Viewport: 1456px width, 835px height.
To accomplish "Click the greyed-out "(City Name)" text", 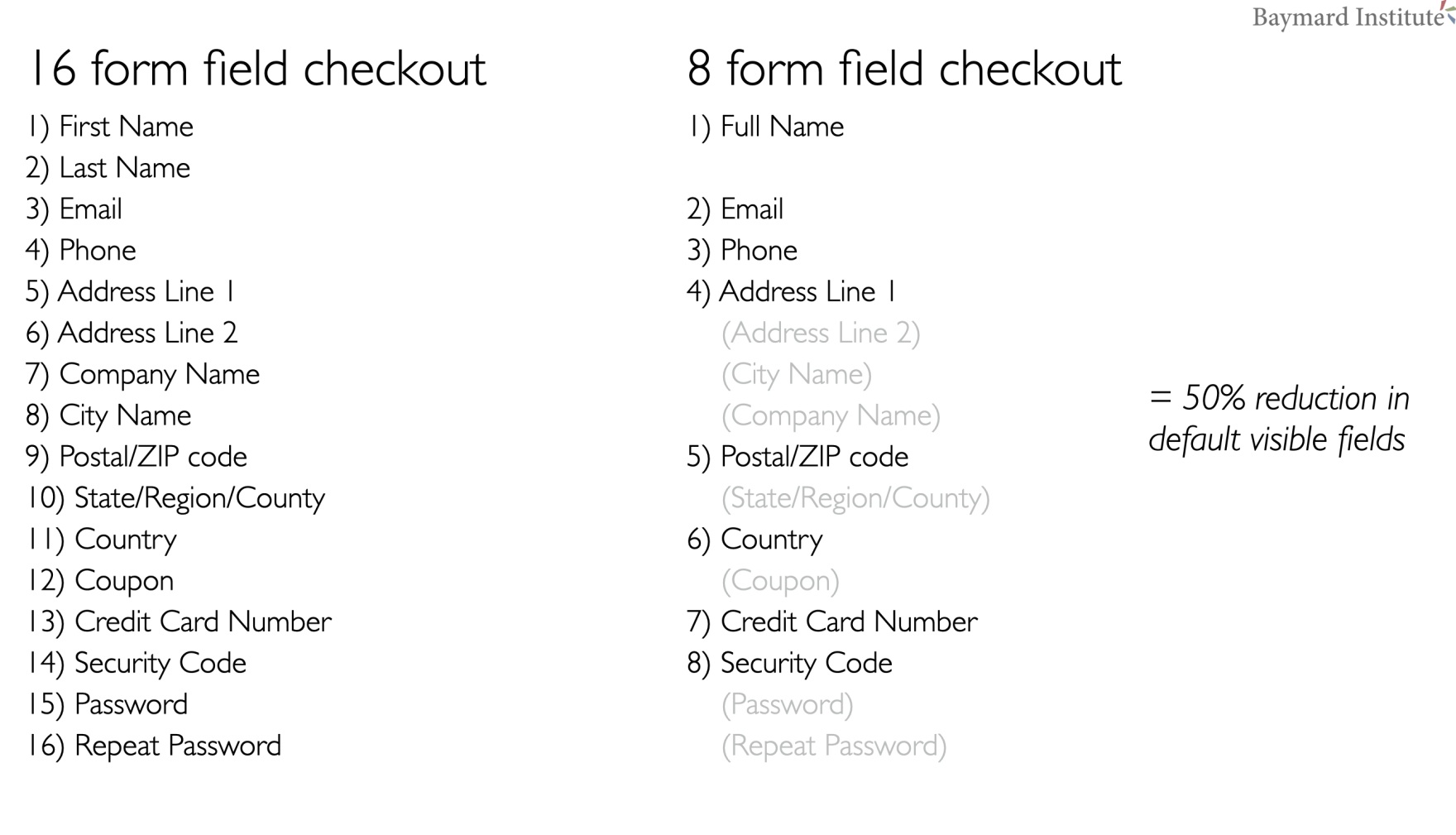I will pos(797,374).
